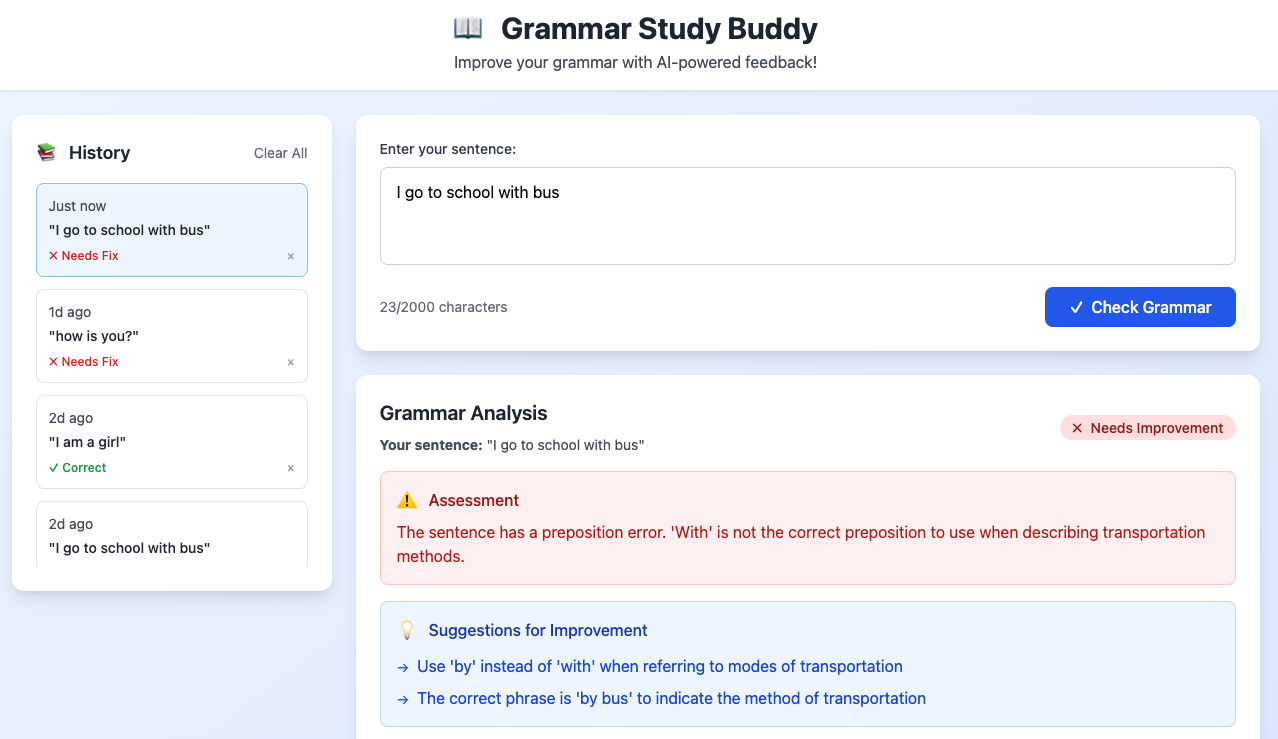Focus the sentence input text box
Screen dimensions: 1278x739
(x=807, y=215)
